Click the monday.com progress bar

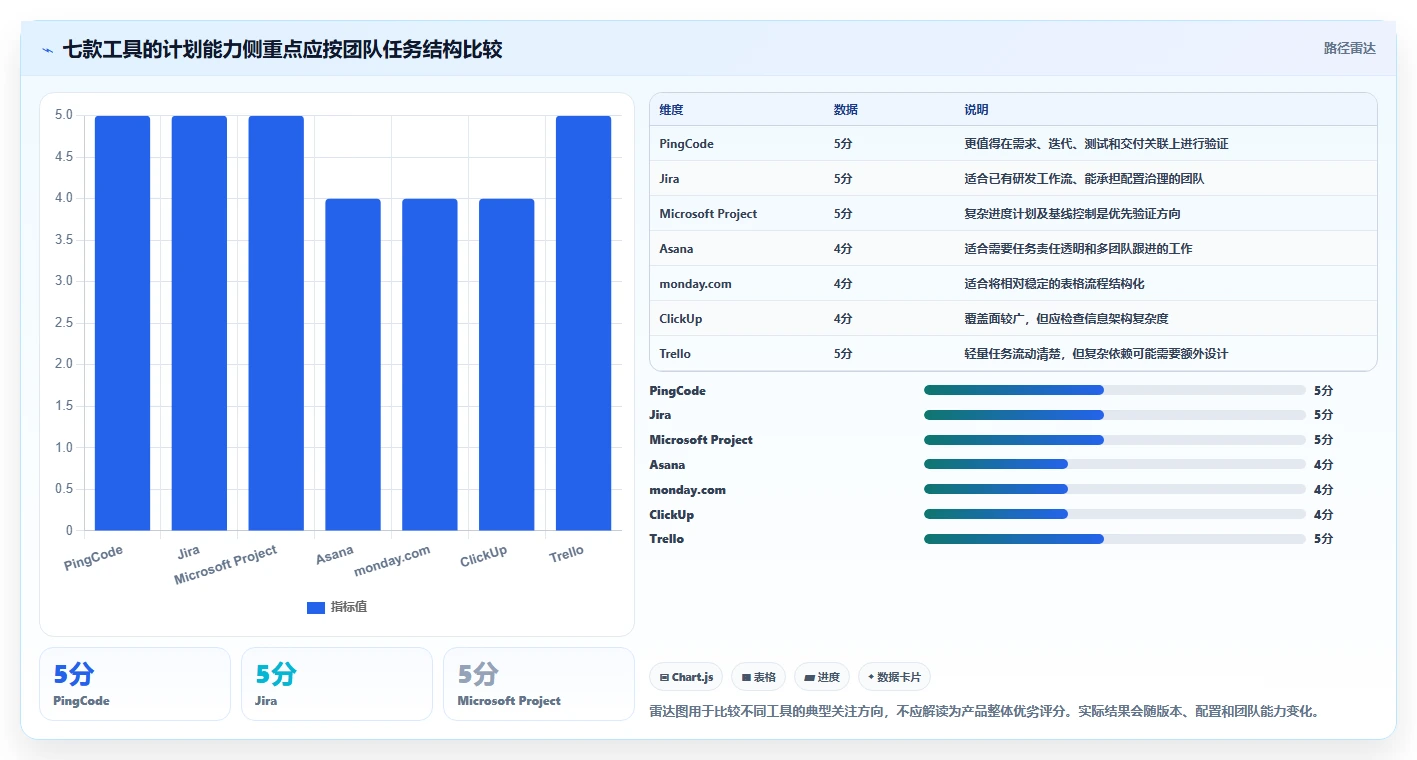point(1115,489)
